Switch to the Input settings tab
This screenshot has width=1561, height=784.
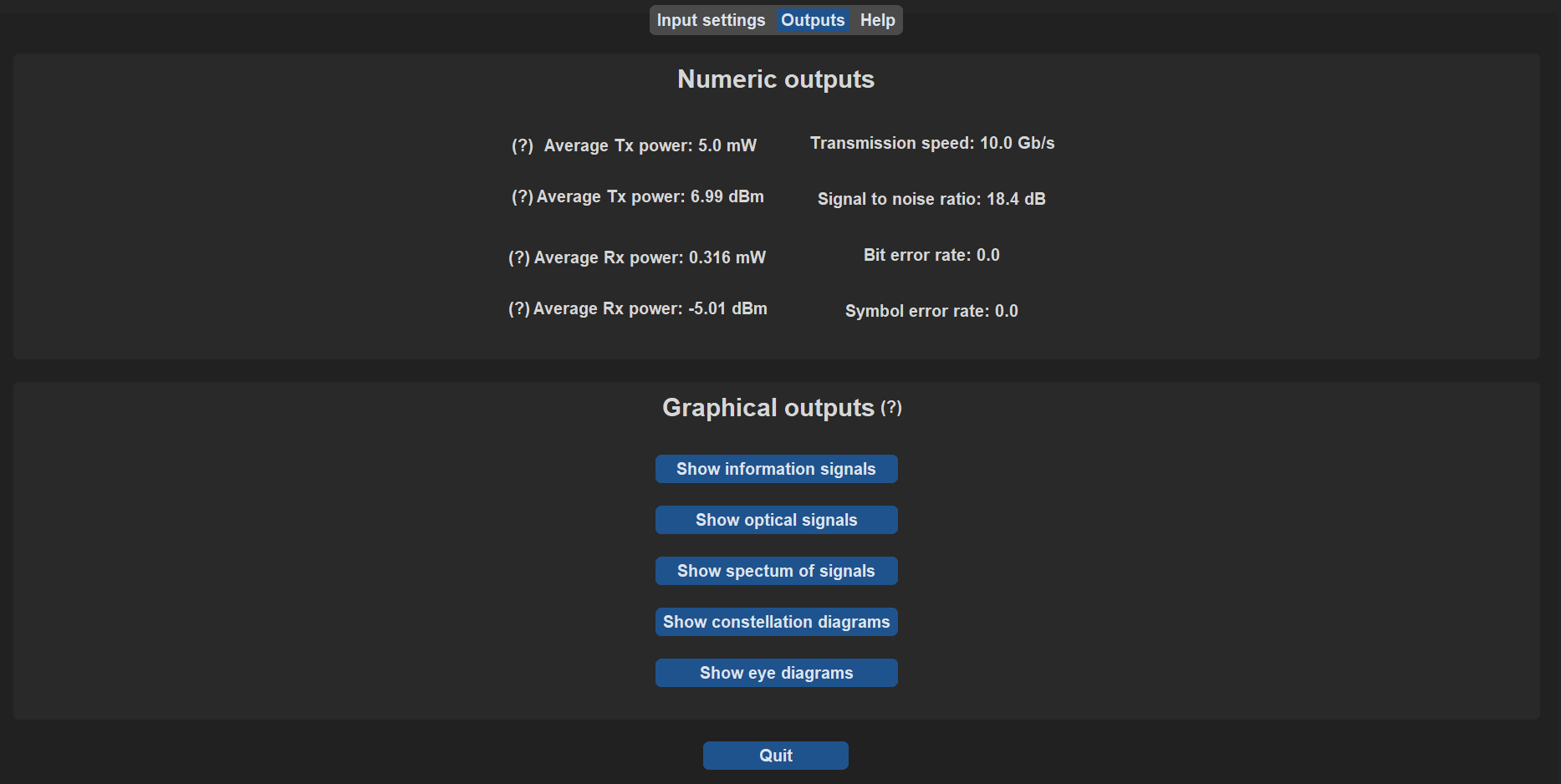(710, 19)
